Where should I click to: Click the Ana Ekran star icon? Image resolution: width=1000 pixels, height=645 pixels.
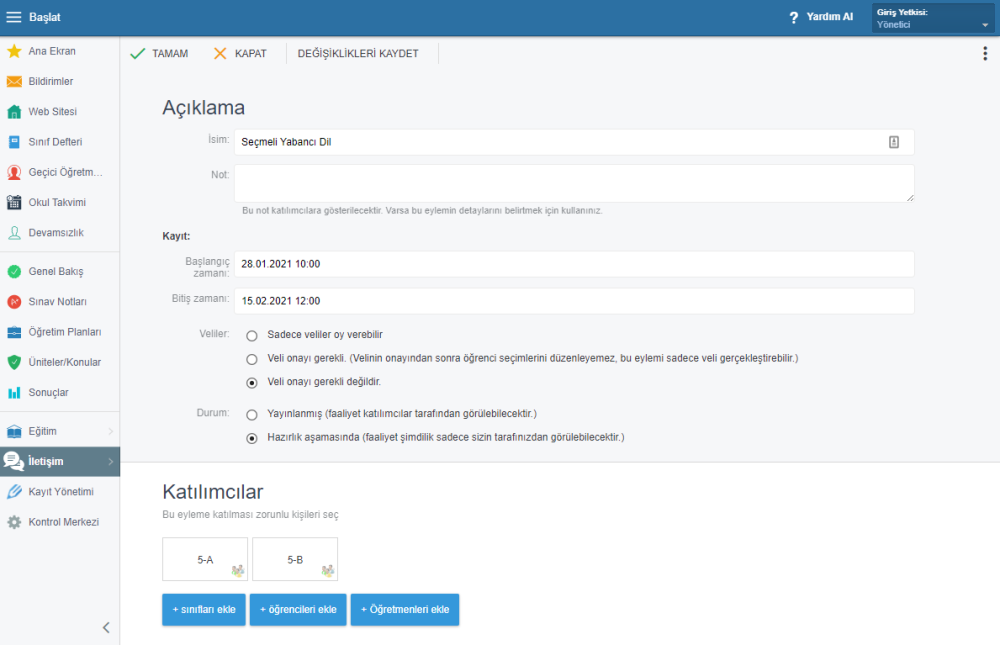pos(14,51)
